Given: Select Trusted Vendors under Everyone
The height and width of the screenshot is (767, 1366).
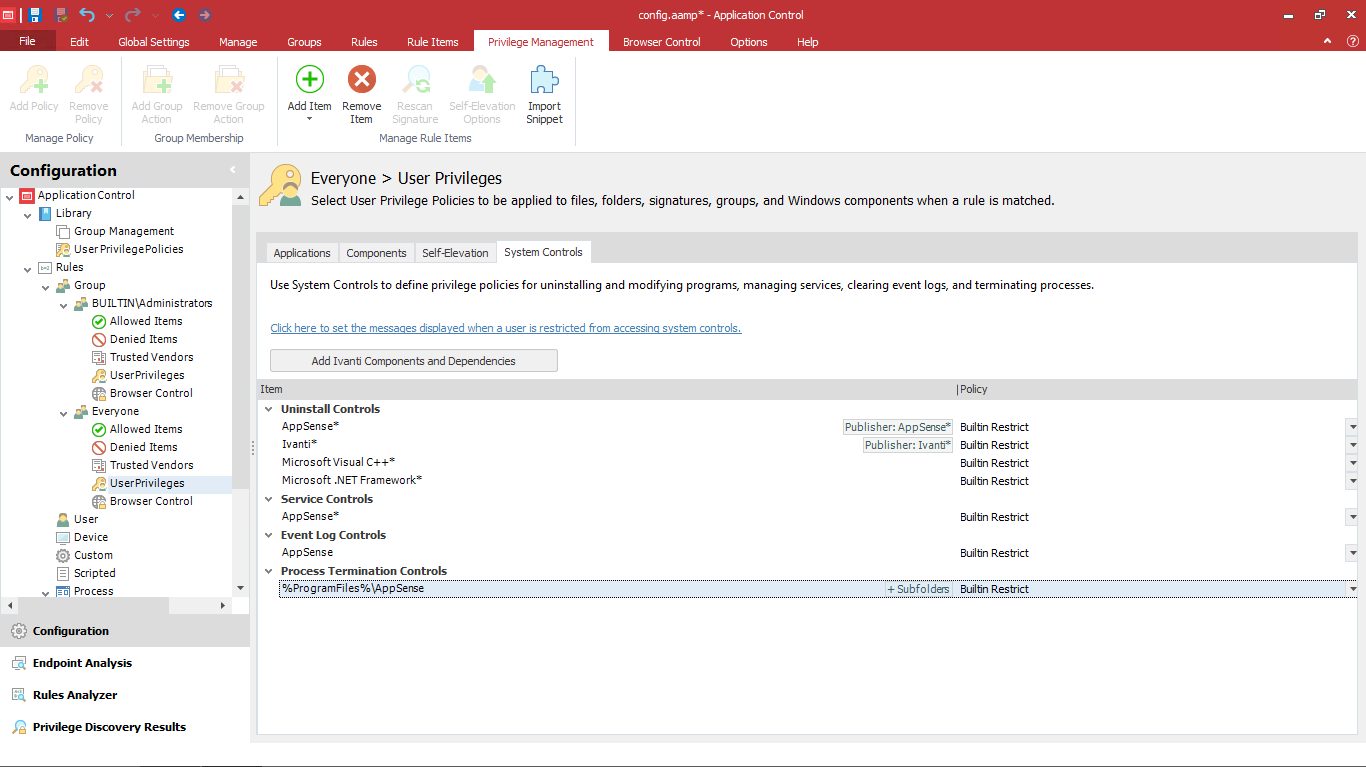Looking at the screenshot, I should 151,465.
